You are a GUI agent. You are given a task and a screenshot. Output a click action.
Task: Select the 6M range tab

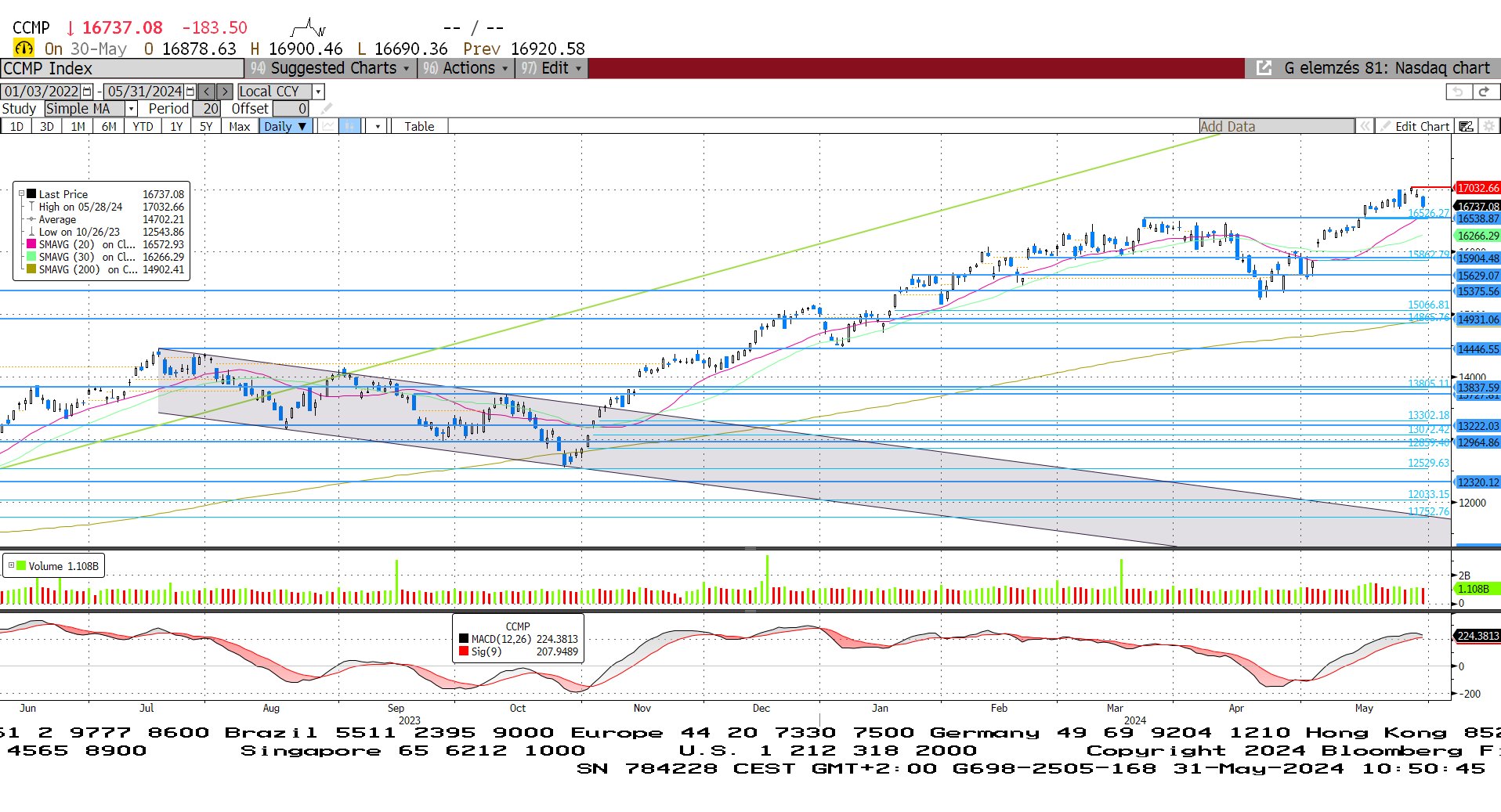coord(109,126)
